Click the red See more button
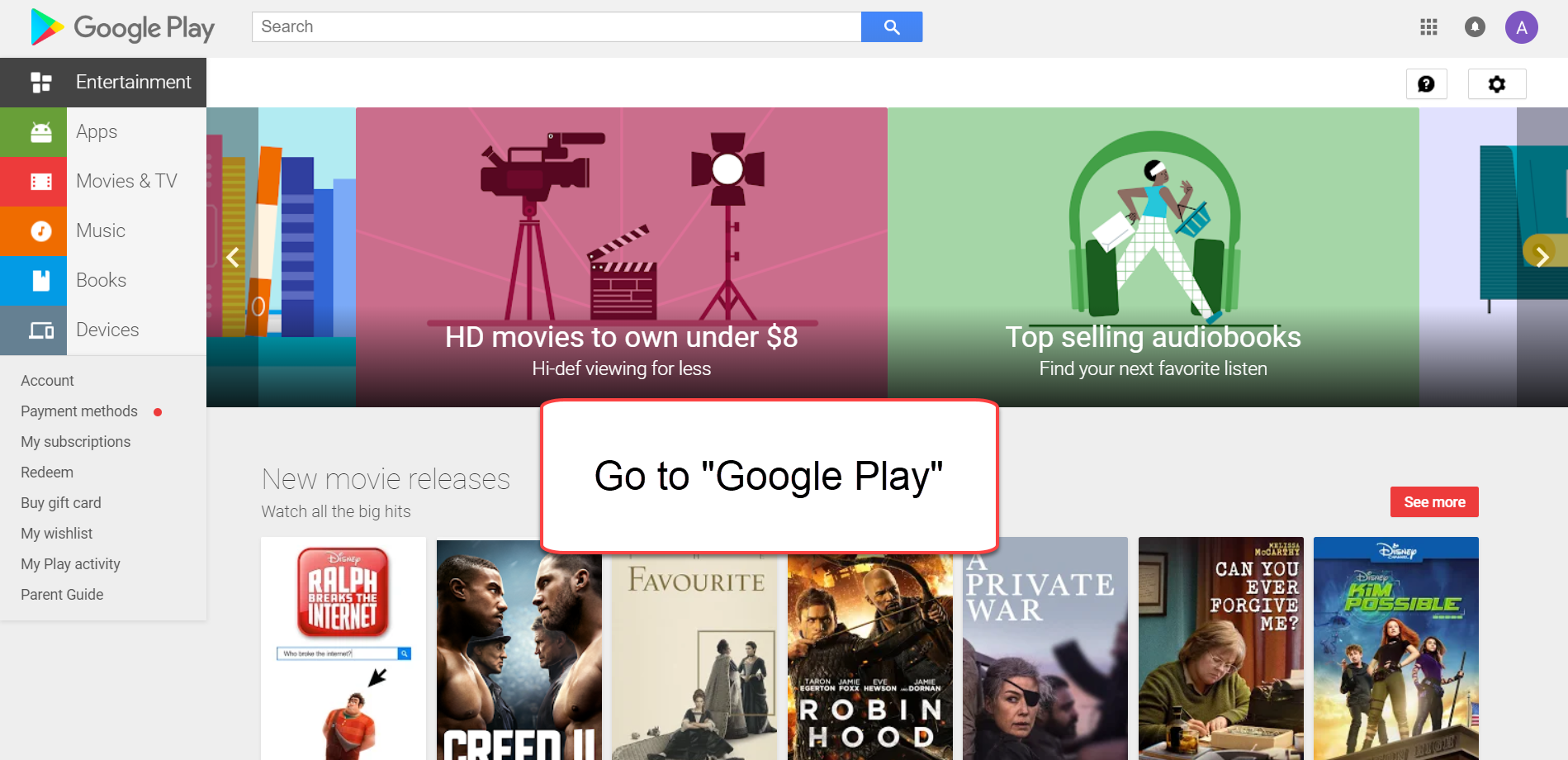The image size is (1568, 760). 1434,502
